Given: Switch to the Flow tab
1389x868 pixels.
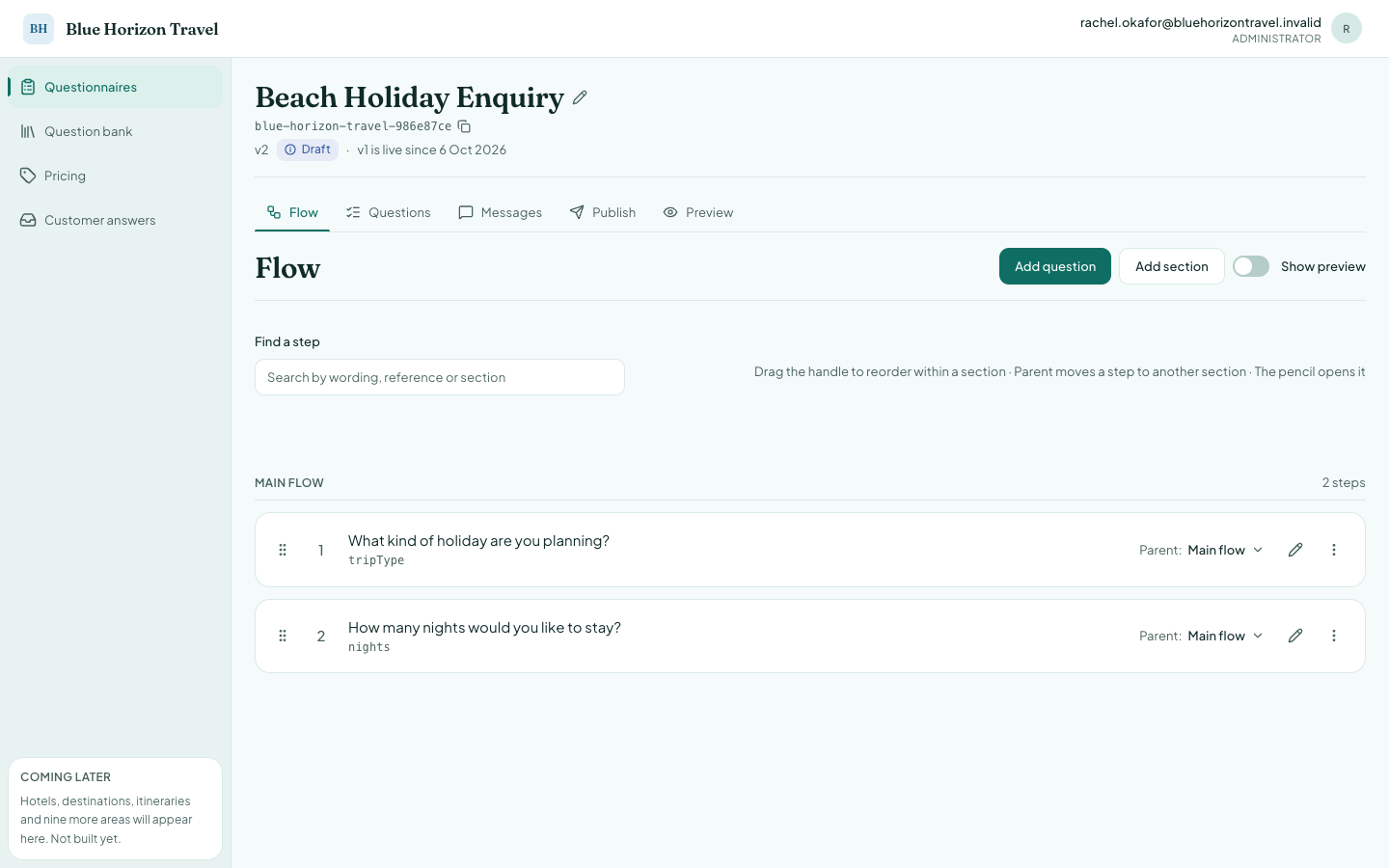Looking at the screenshot, I should 292,212.
